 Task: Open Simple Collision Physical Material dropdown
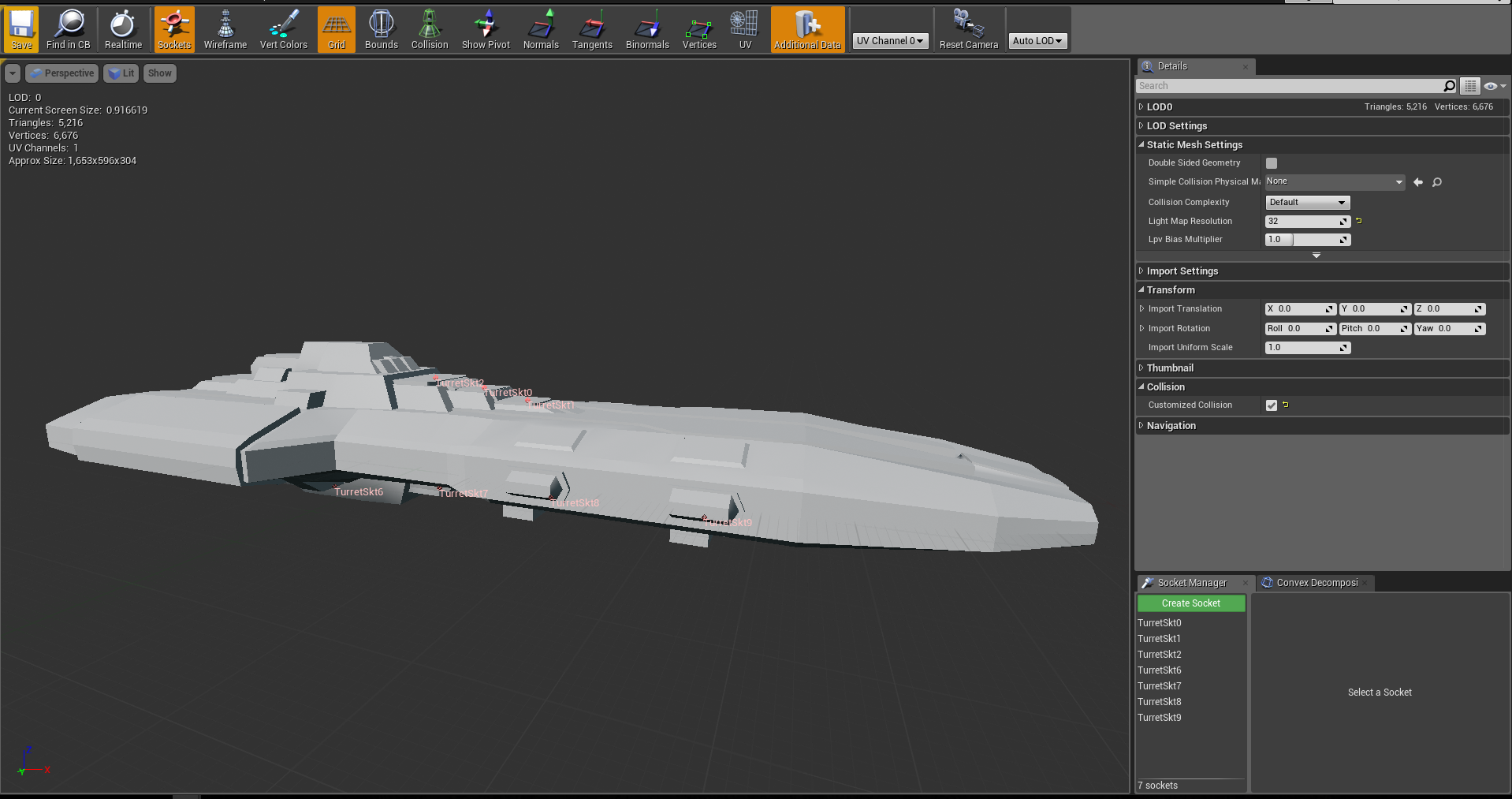pyautogui.click(x=1335, y=182)
